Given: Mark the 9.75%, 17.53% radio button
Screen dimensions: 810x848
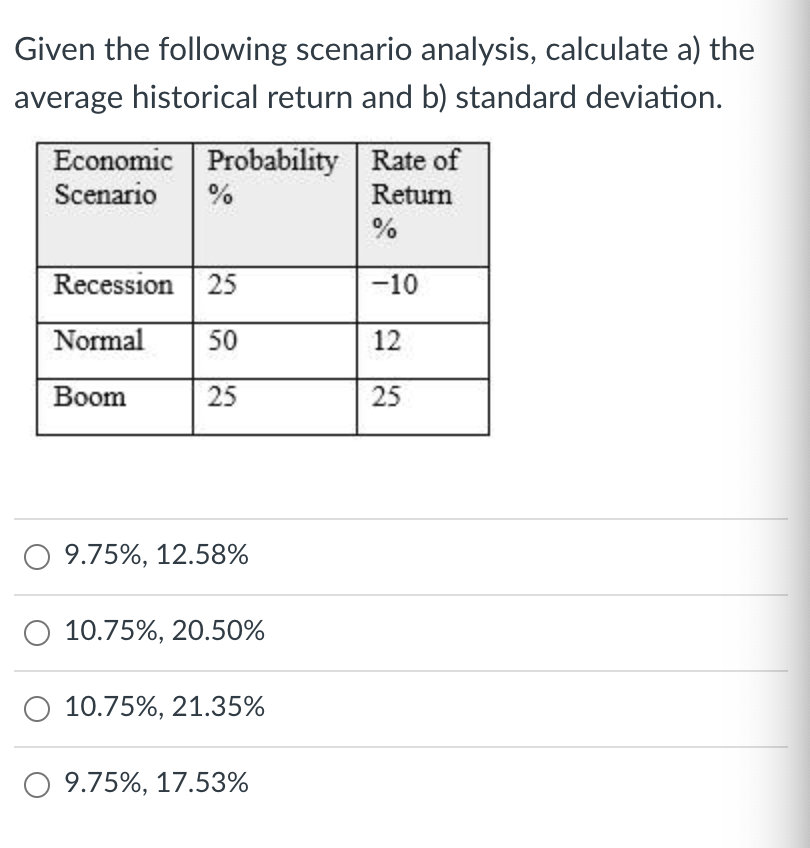Looking at the screenshot, I should pyautogui.click(x=41, y=783).
